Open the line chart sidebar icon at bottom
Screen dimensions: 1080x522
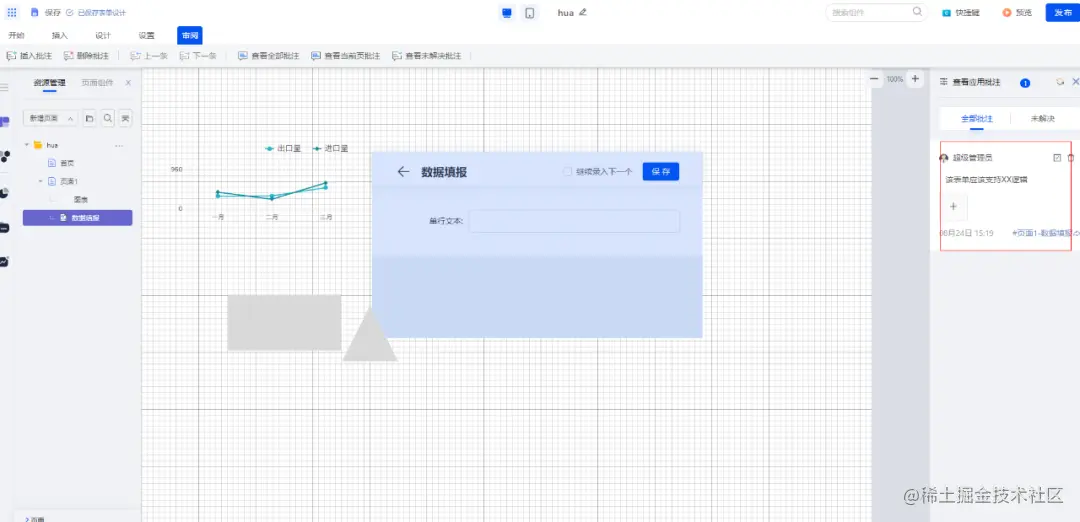(4, 262)
